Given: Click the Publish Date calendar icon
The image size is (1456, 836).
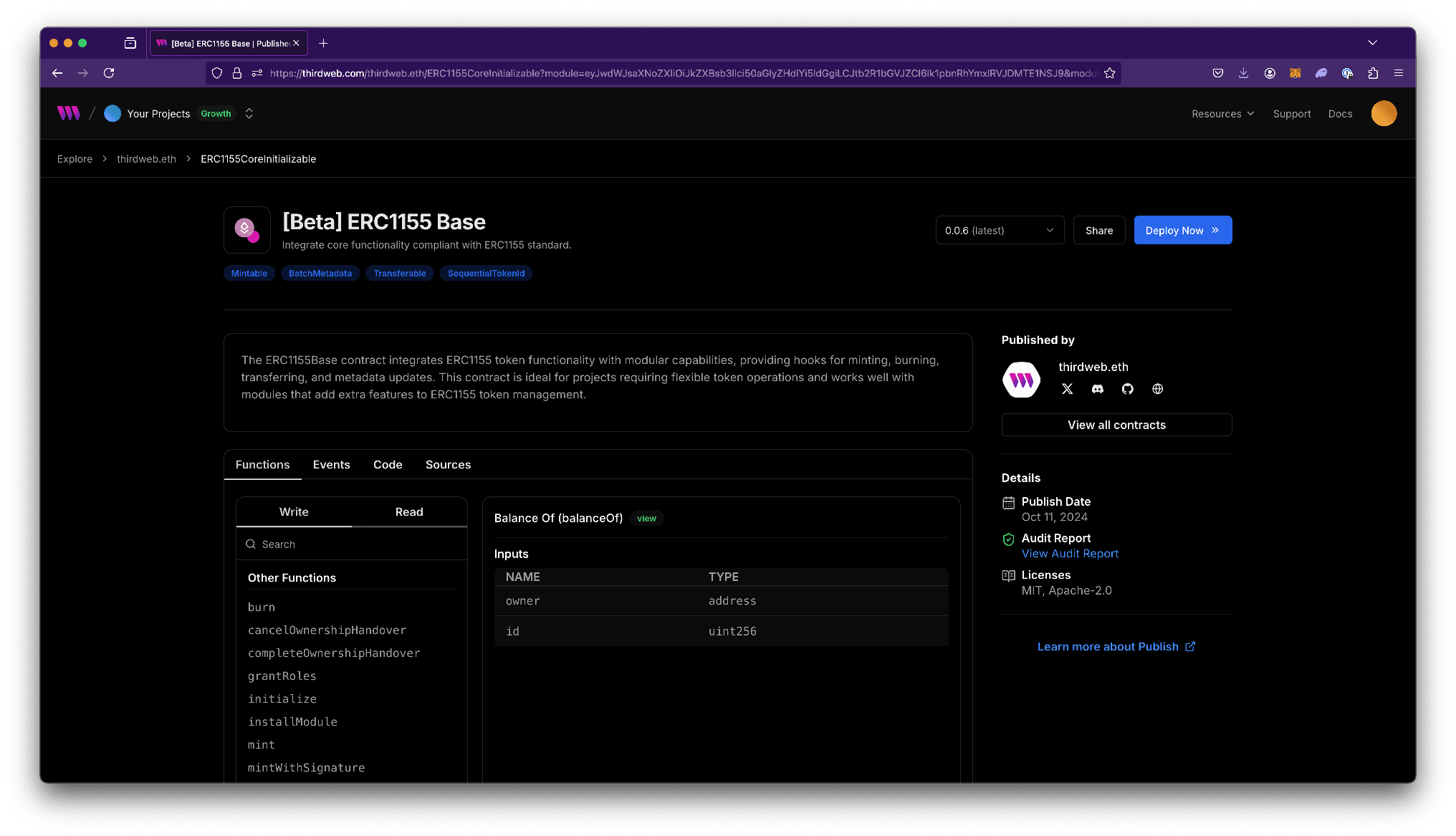Looking at the screenshot, I should tap(1008, 502).
